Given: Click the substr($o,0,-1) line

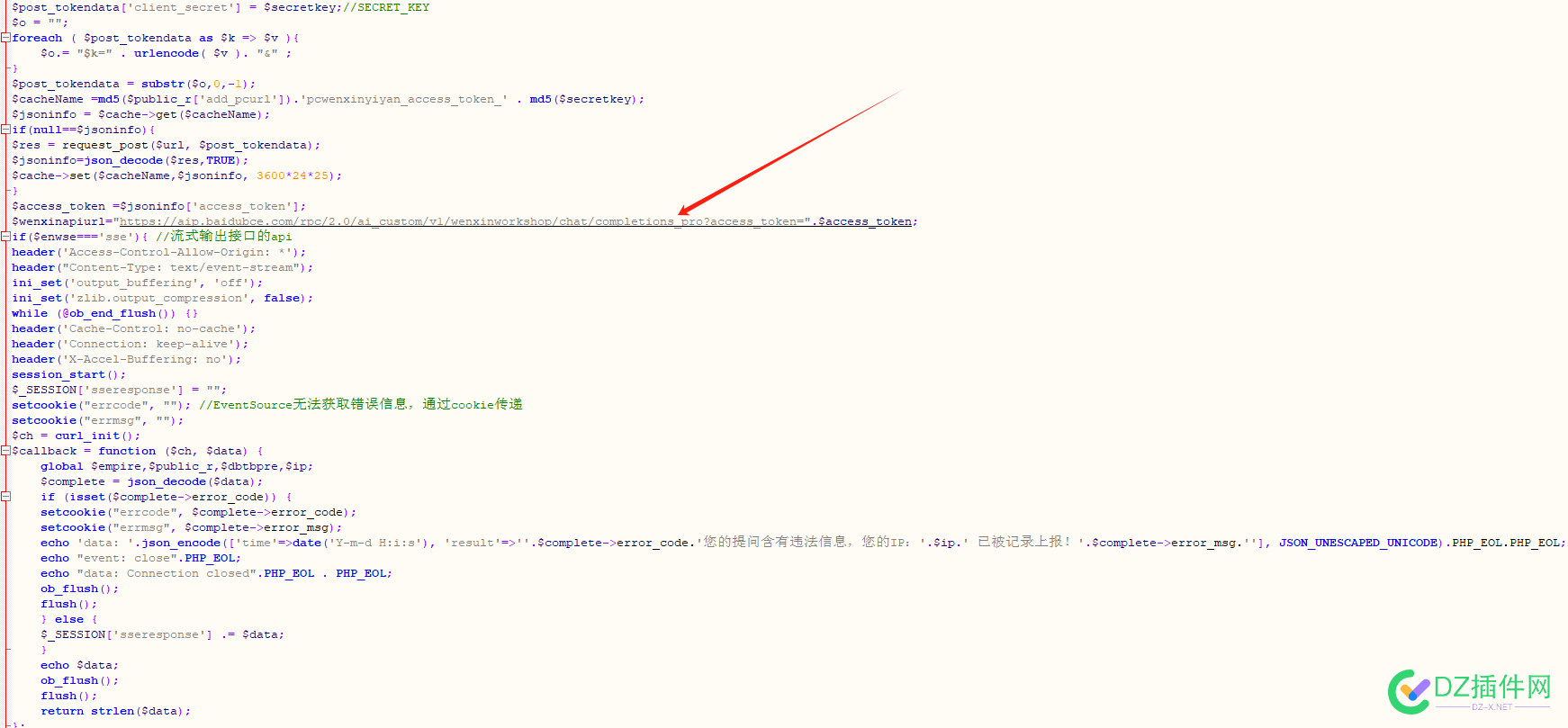Looking at the screenshot, I should coord(133,84).
